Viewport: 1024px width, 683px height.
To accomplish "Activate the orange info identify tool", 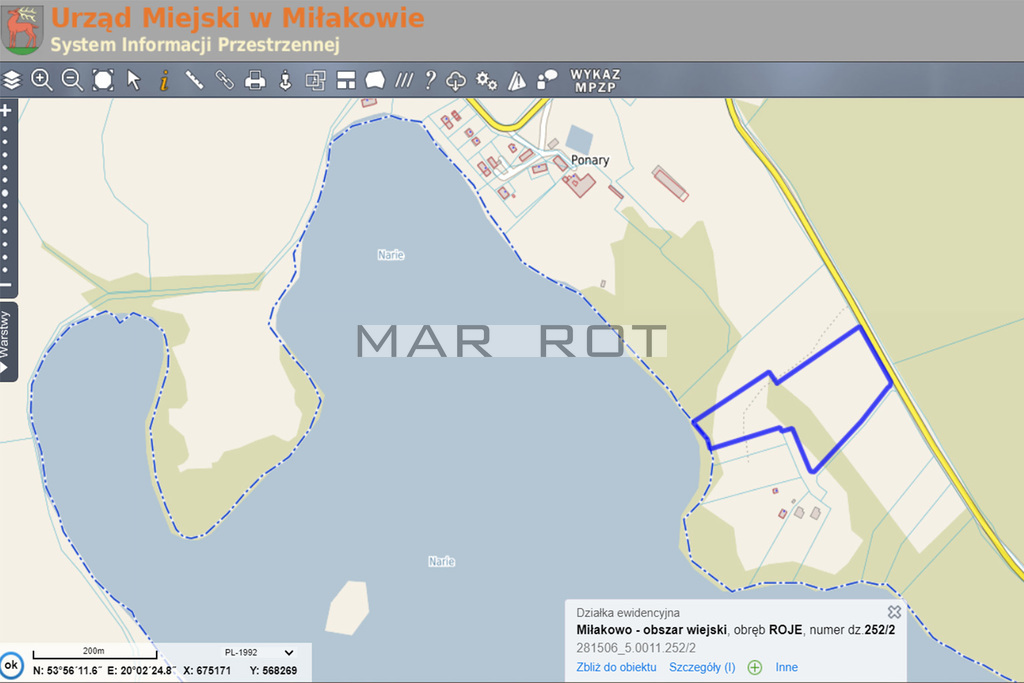I will click(164, 80).
